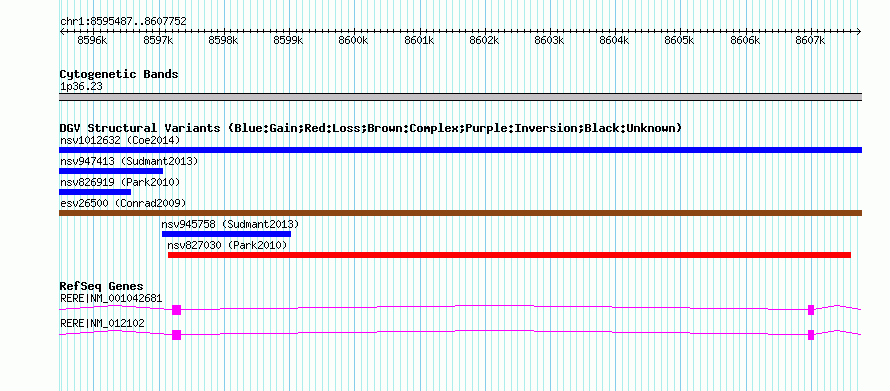Click the 8597k ruler position
The height and width of the screenshot is (391, 890).
tap(158, 40)
